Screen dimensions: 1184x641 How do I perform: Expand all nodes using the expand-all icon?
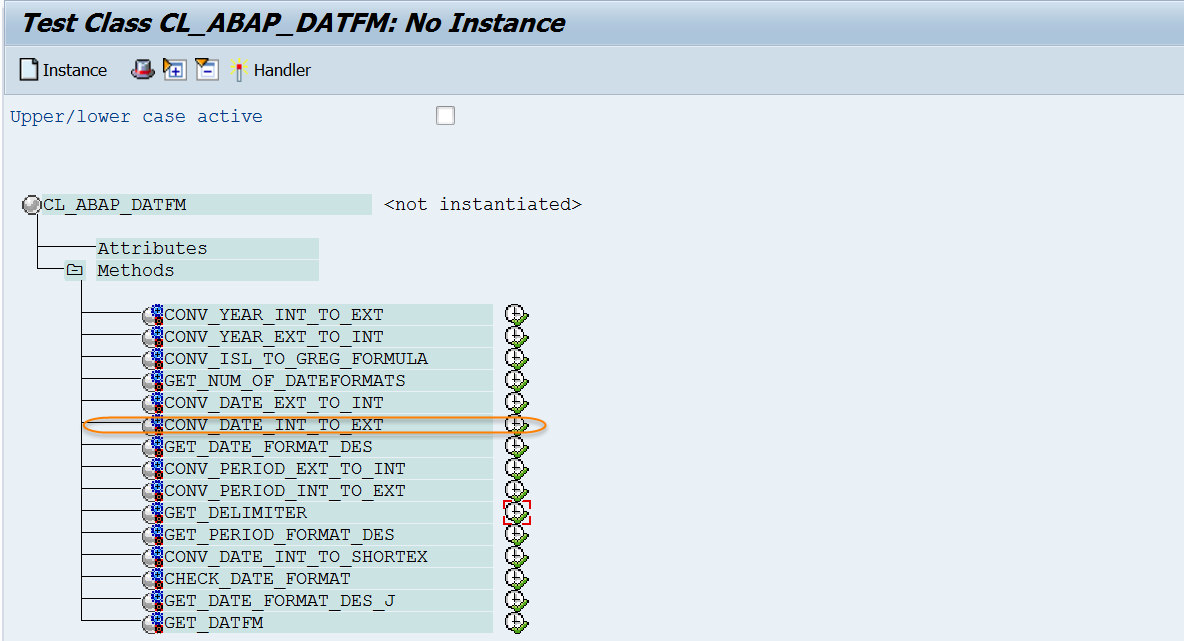coord(174,69)
